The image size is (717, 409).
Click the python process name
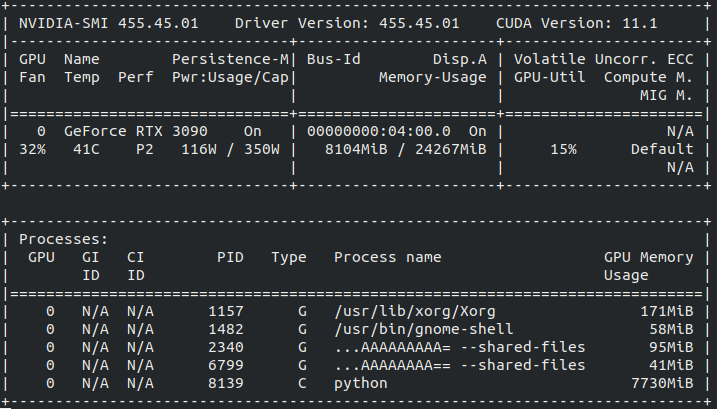click(361, 384)
